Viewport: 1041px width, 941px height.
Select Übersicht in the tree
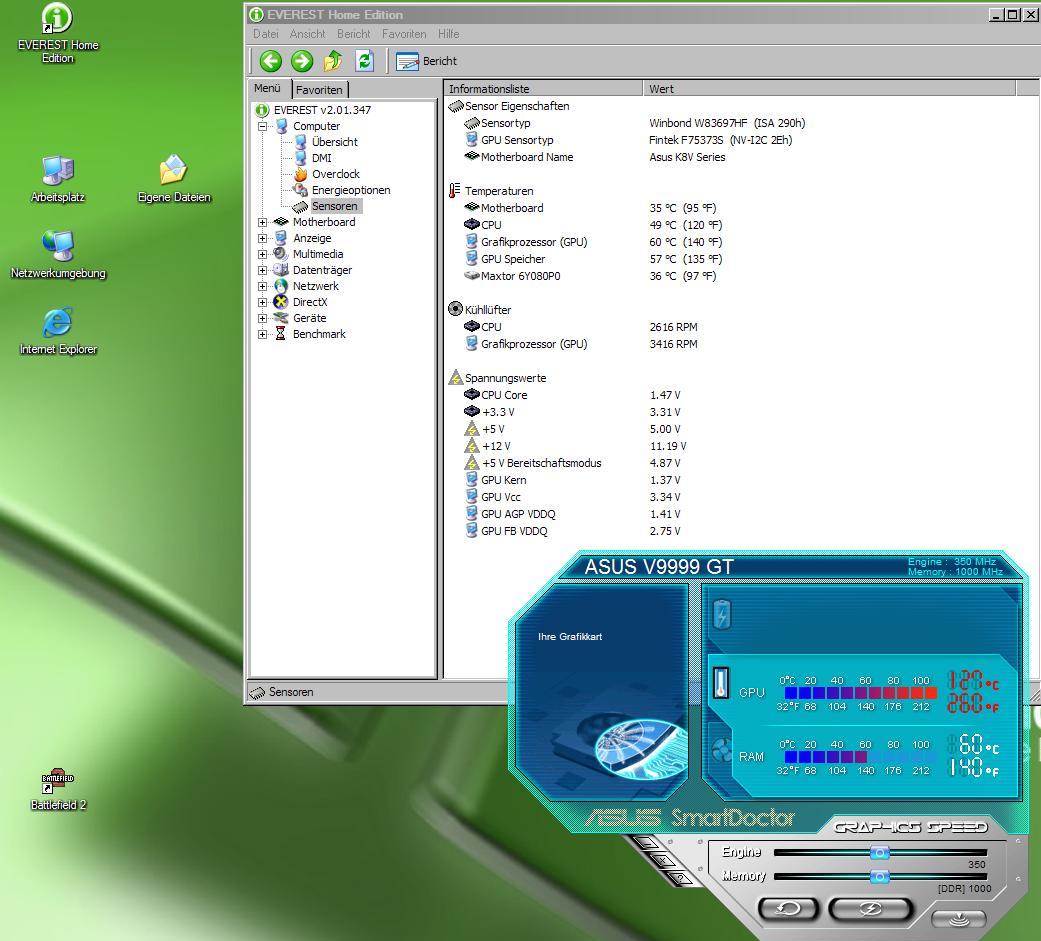pyautogui.click(x=335, y=142)
